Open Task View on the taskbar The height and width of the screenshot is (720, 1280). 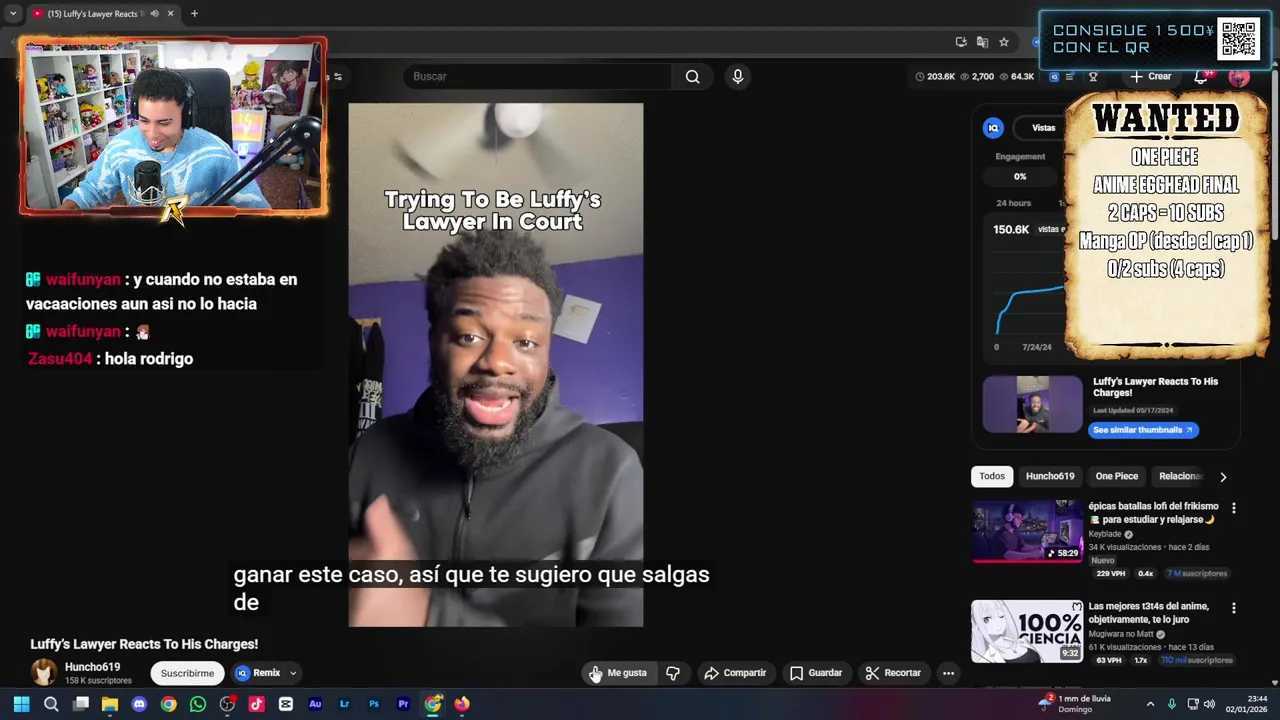coord(81,704)
